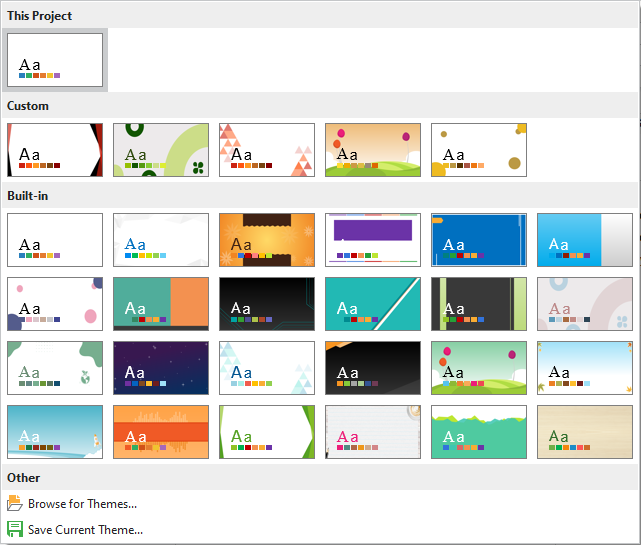
Task: Choose the lined notebook paper theme
Action: click(373, 432)
